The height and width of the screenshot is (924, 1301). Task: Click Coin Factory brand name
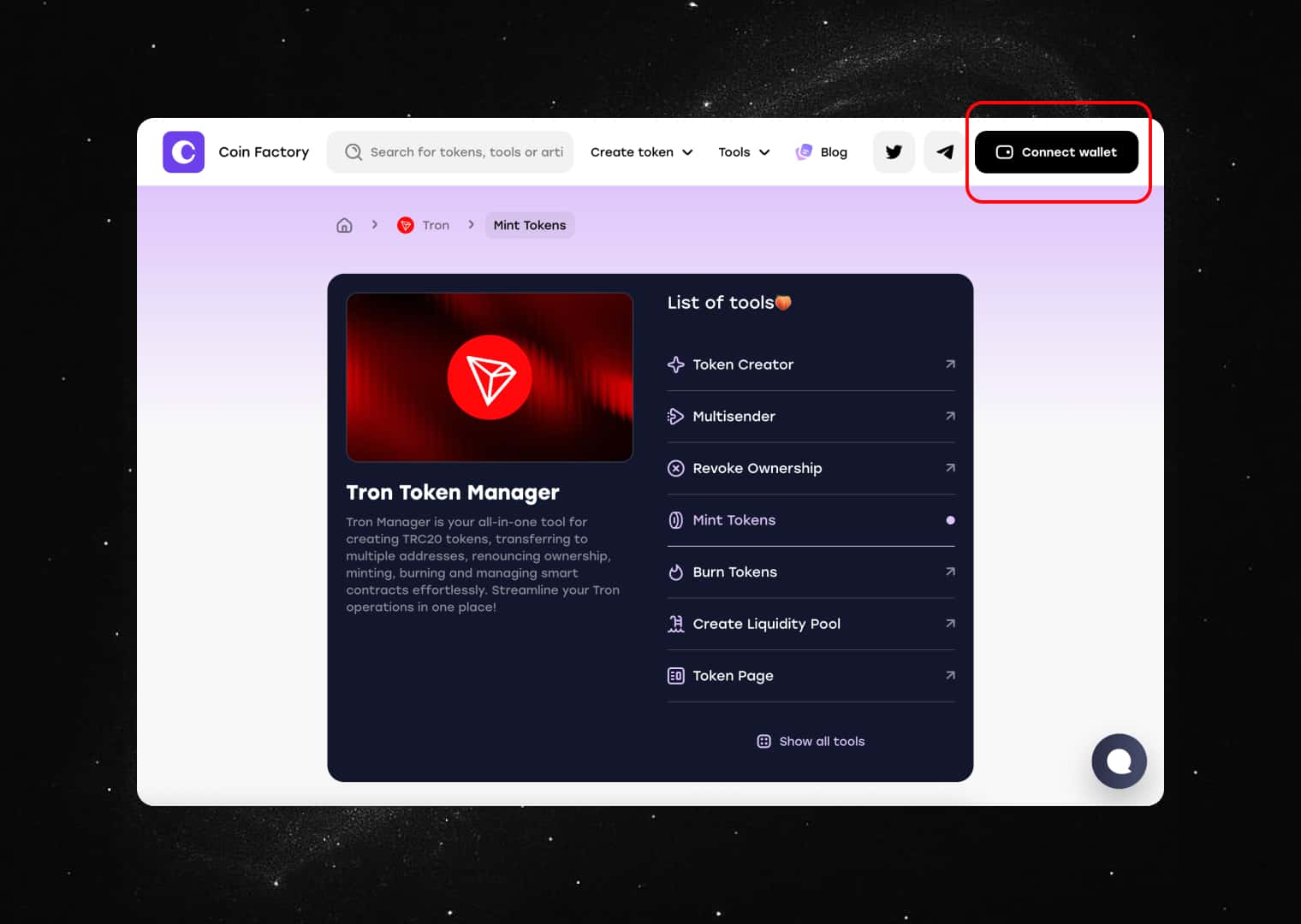click(264, 152)
